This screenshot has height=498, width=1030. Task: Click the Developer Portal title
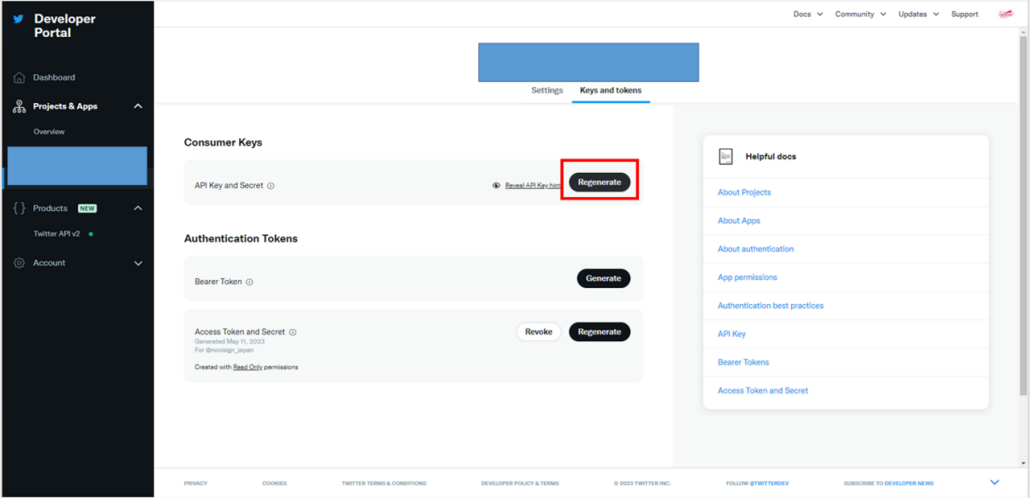(64, 26)
